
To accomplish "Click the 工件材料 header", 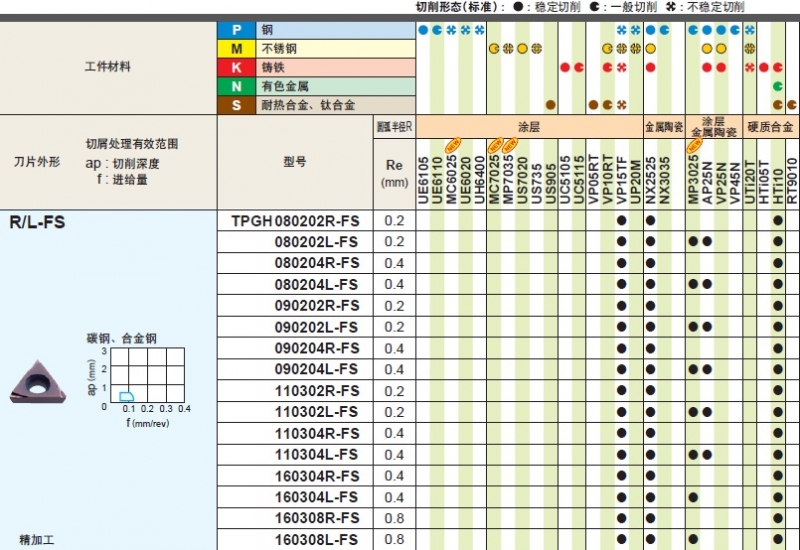I will 108,66.
